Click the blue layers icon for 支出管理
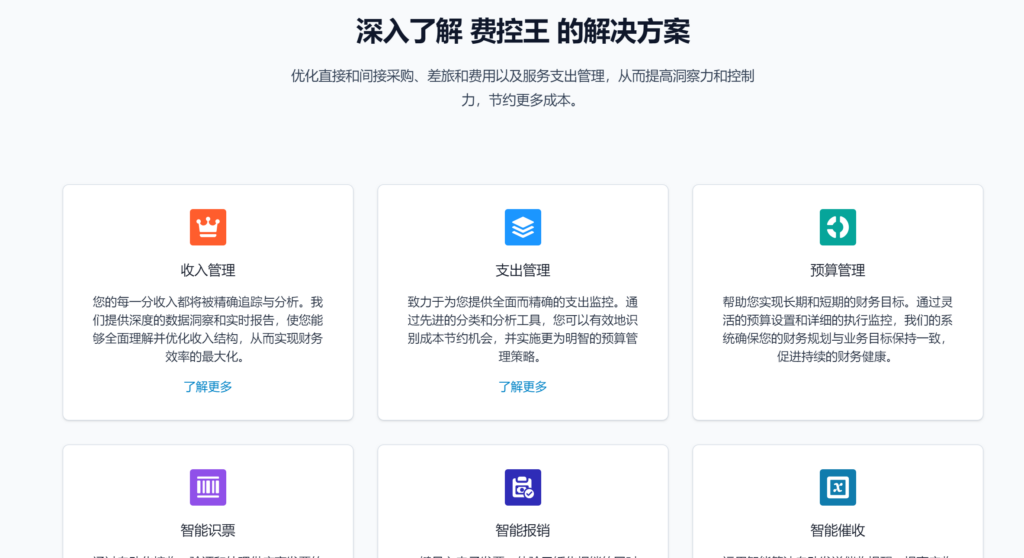1024x558 pixels. 522,227
